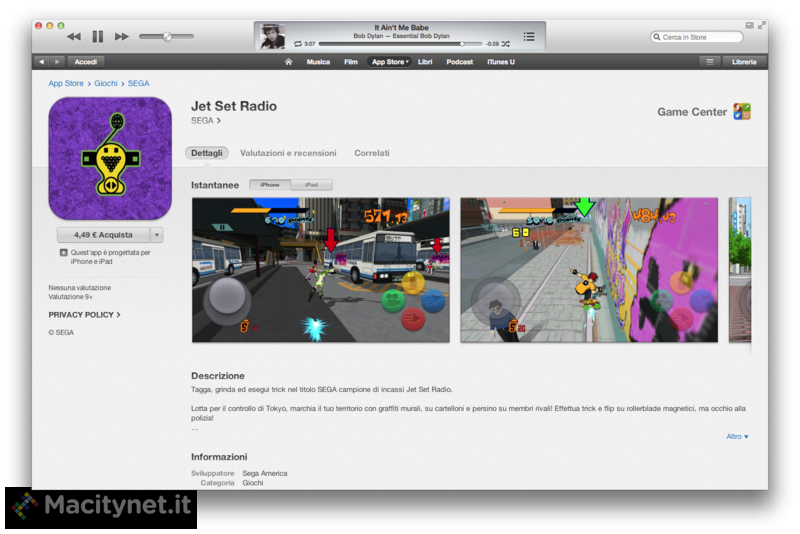Viewport: 800px width, 534px height.
Task: Seek within the song progress bar
Action: pyautogui.click(x=400, y=44)
